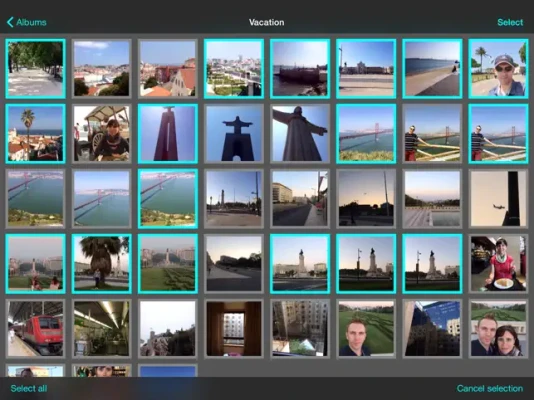534x400 pixels.
Task: Select the woman by horse carriage photo
Action: pos(101,134)
